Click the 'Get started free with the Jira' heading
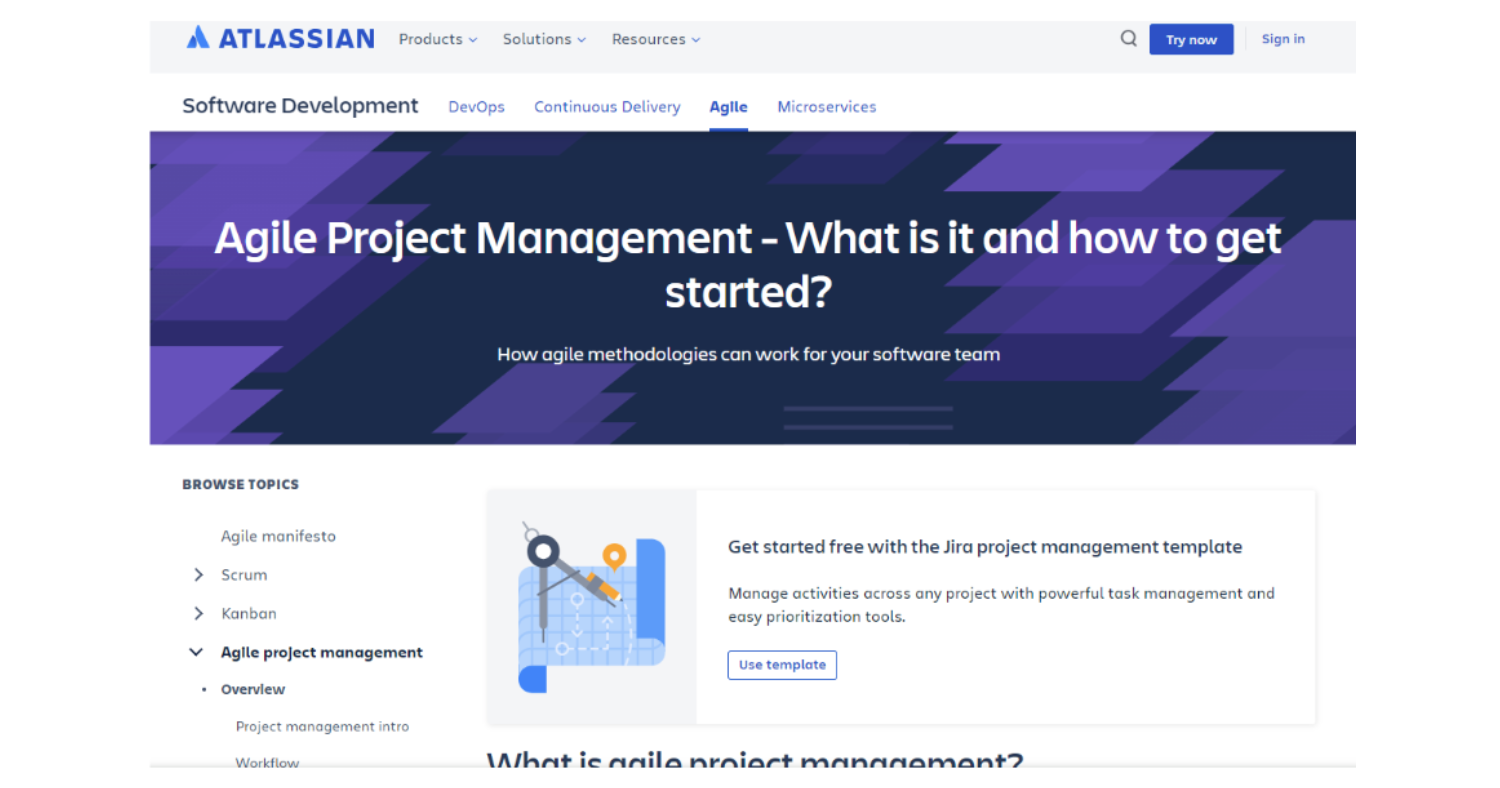1500x788 pixels. (x=985, y=547)
